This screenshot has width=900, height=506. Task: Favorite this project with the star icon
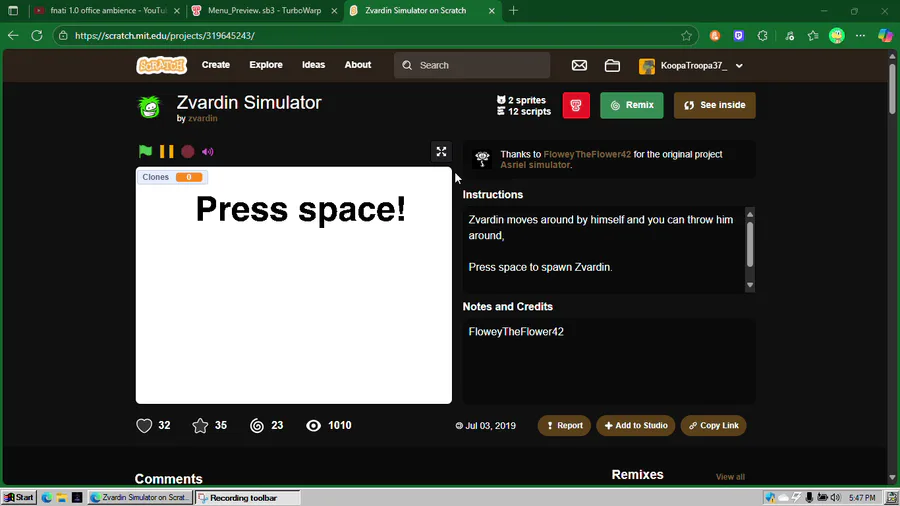click(x=200, y=425)
